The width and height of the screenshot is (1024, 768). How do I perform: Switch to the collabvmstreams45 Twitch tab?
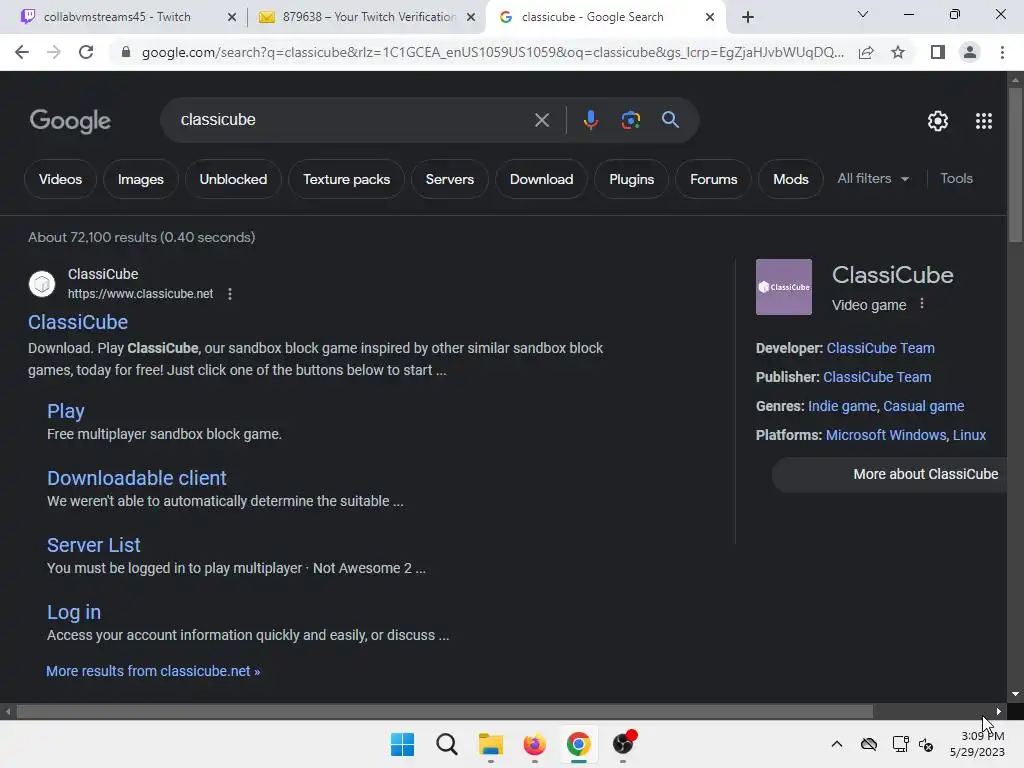(x=118, y=17)
